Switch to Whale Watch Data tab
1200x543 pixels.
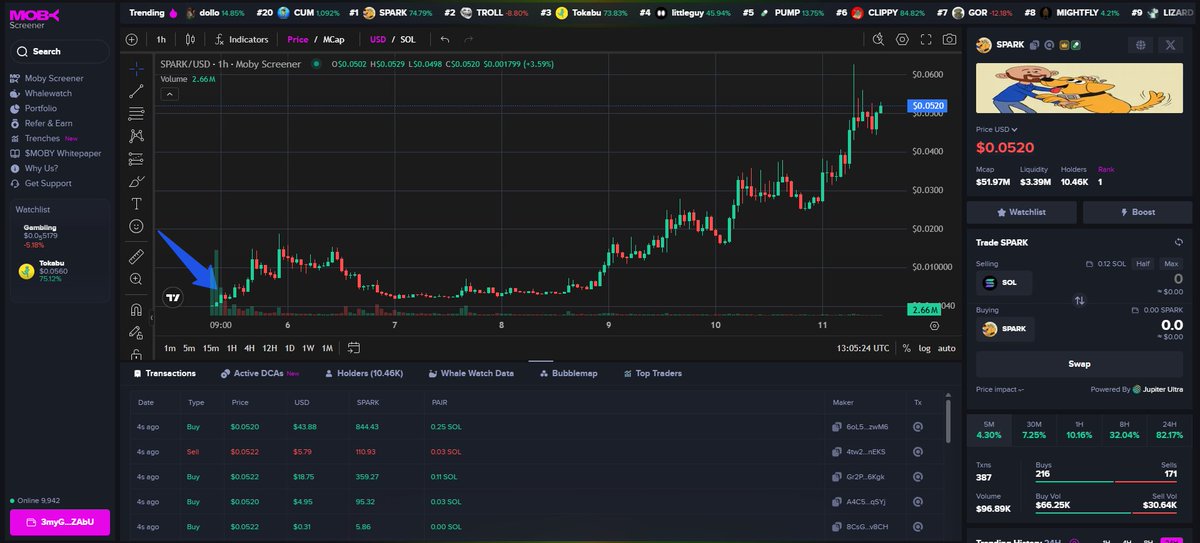pos(471,373)
